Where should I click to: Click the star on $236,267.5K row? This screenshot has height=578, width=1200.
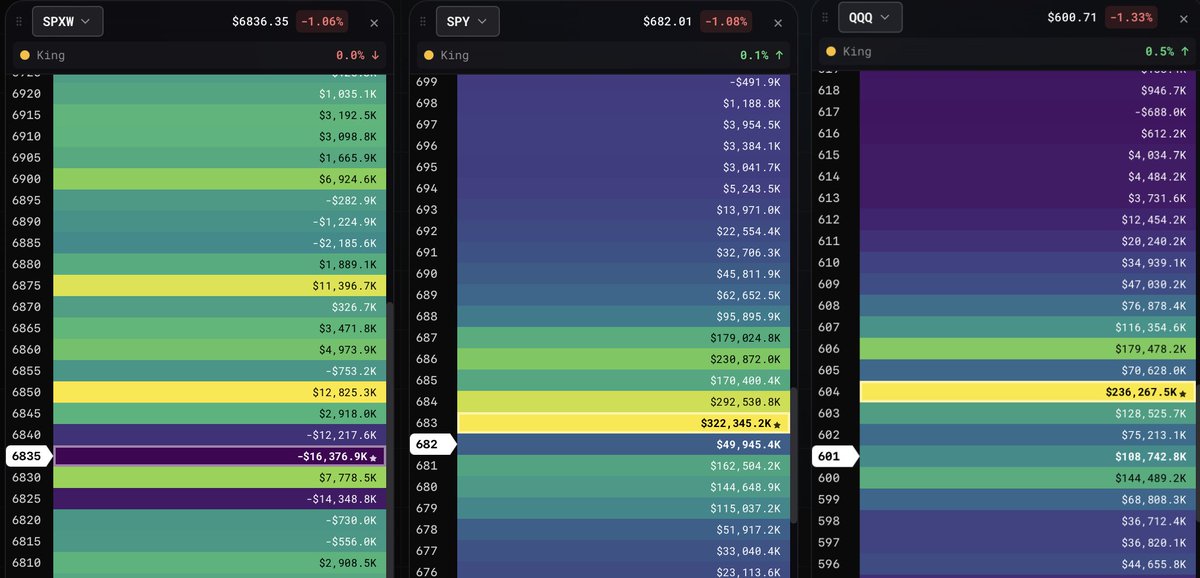tap(1182, 393)
